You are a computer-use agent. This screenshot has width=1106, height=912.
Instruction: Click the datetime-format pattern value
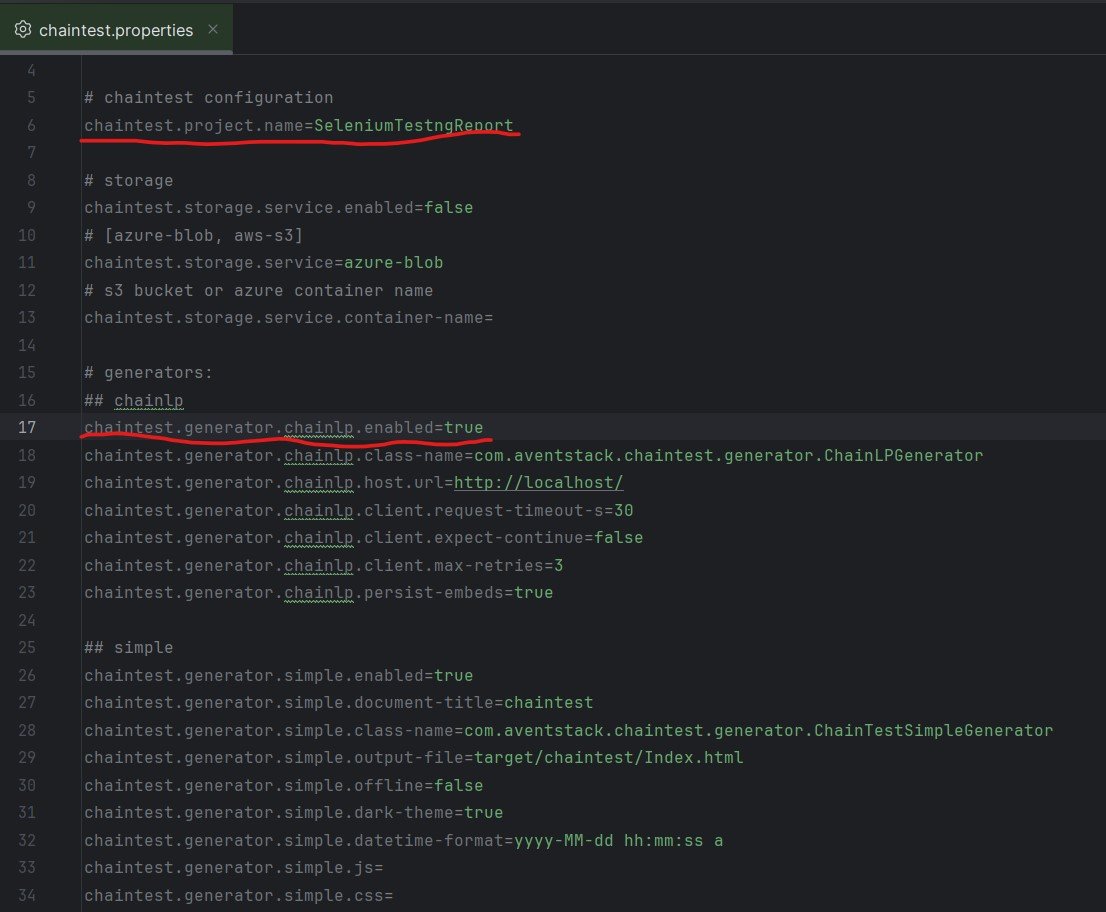[x=618, y=841]
